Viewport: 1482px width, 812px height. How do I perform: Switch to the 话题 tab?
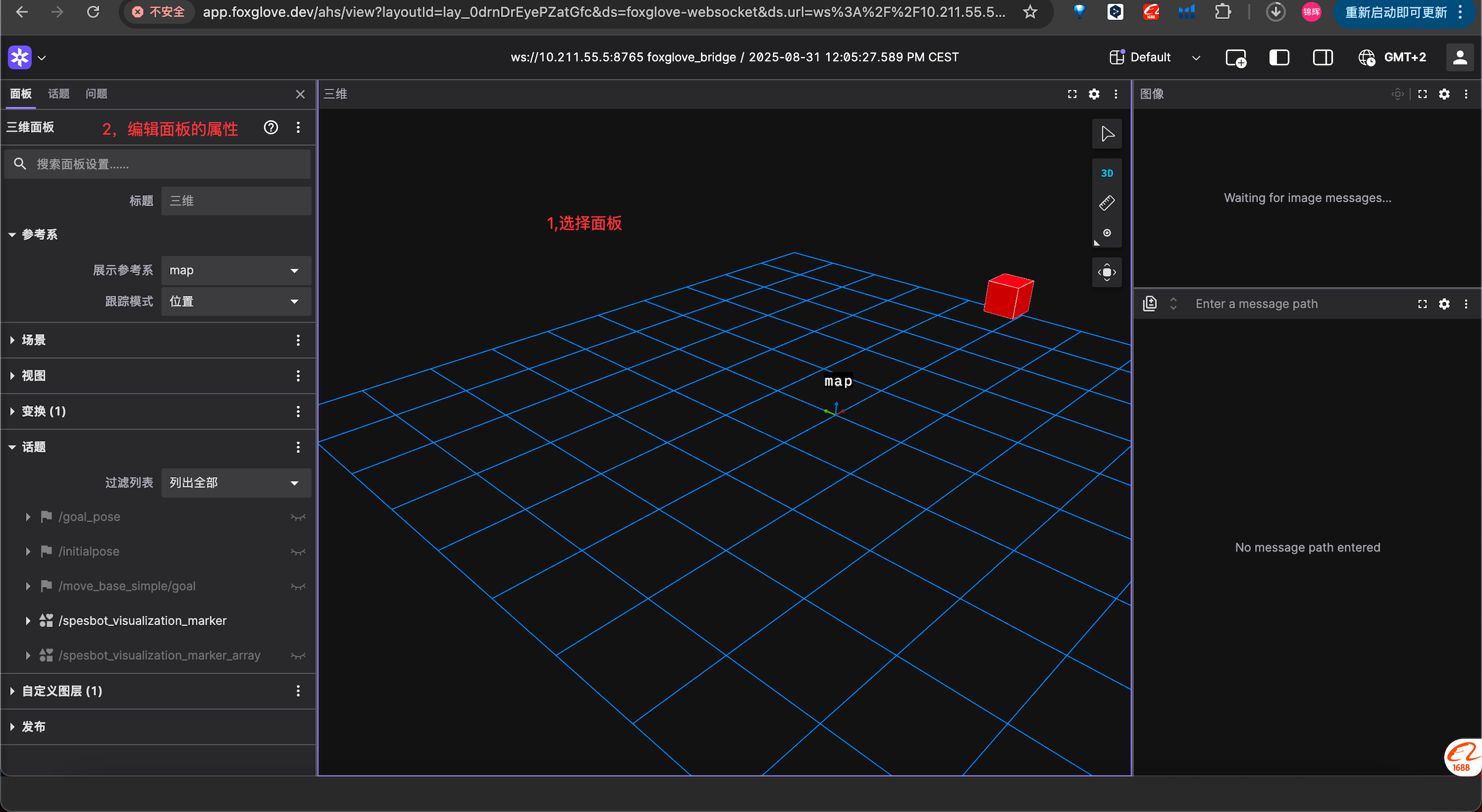click(x=58, y=94)
